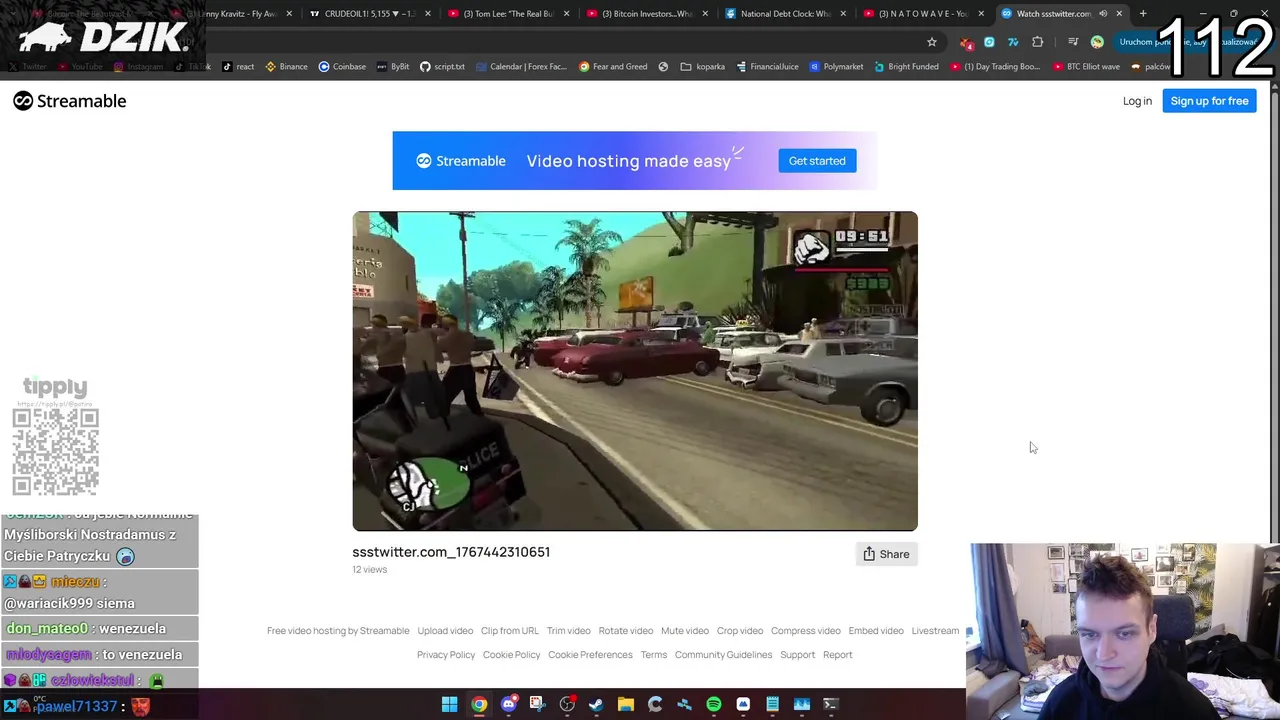
Task: Open Binance bookmark
Action: tap(286, 66)
